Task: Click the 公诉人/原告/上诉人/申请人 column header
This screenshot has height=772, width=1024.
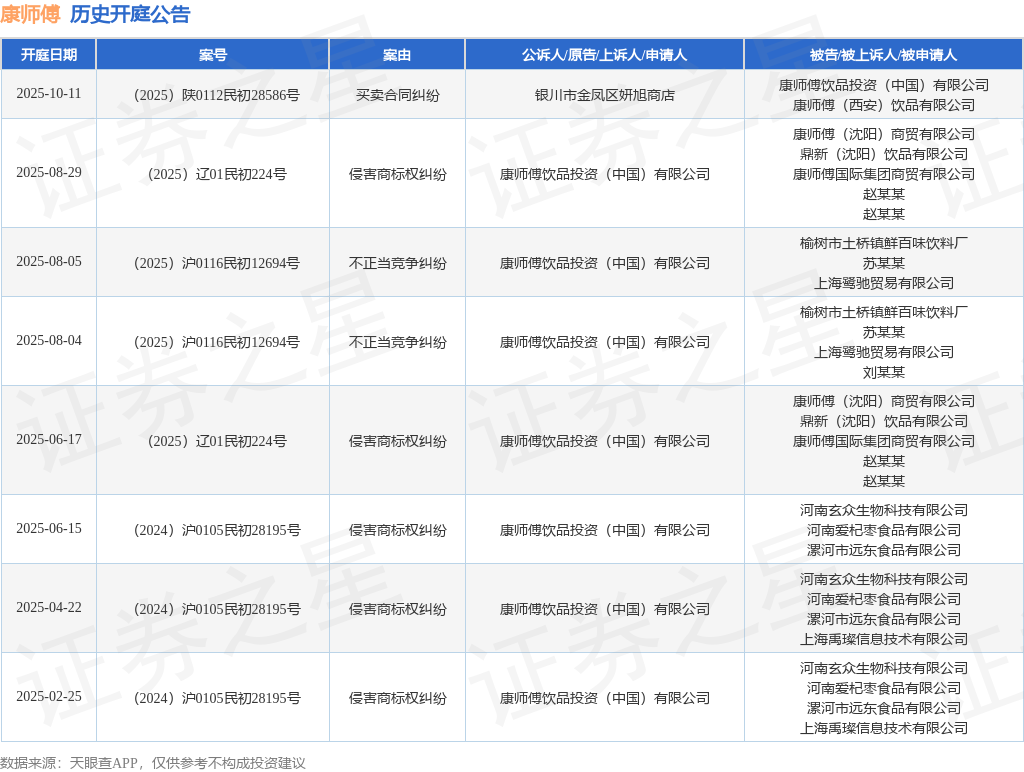Action: click(x=604, y=55)
